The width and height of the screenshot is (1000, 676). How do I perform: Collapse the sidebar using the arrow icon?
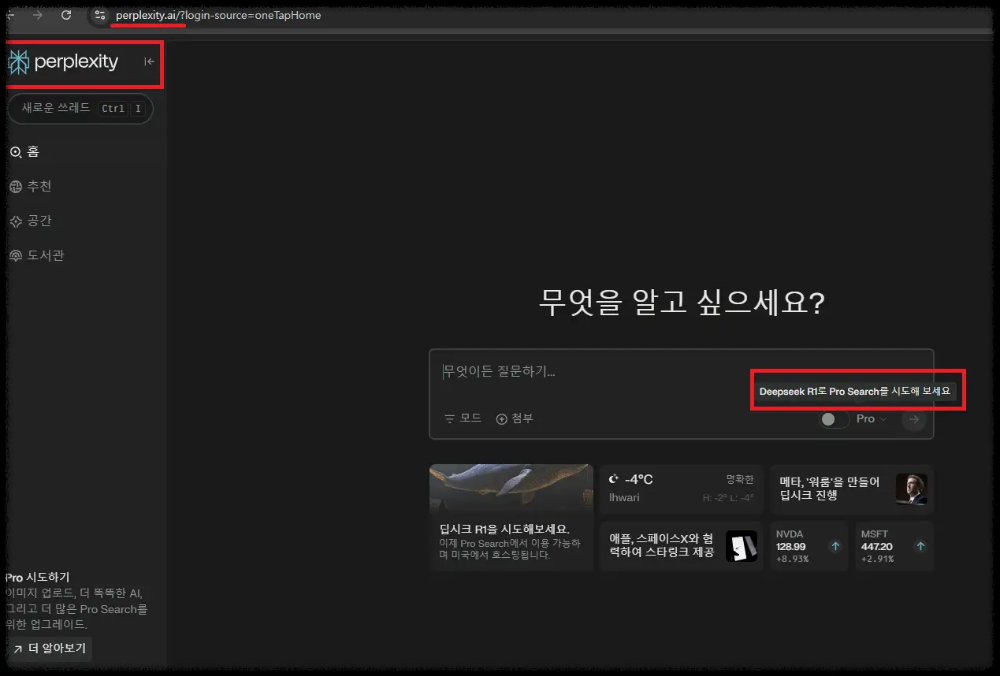(x=148, y=62)
